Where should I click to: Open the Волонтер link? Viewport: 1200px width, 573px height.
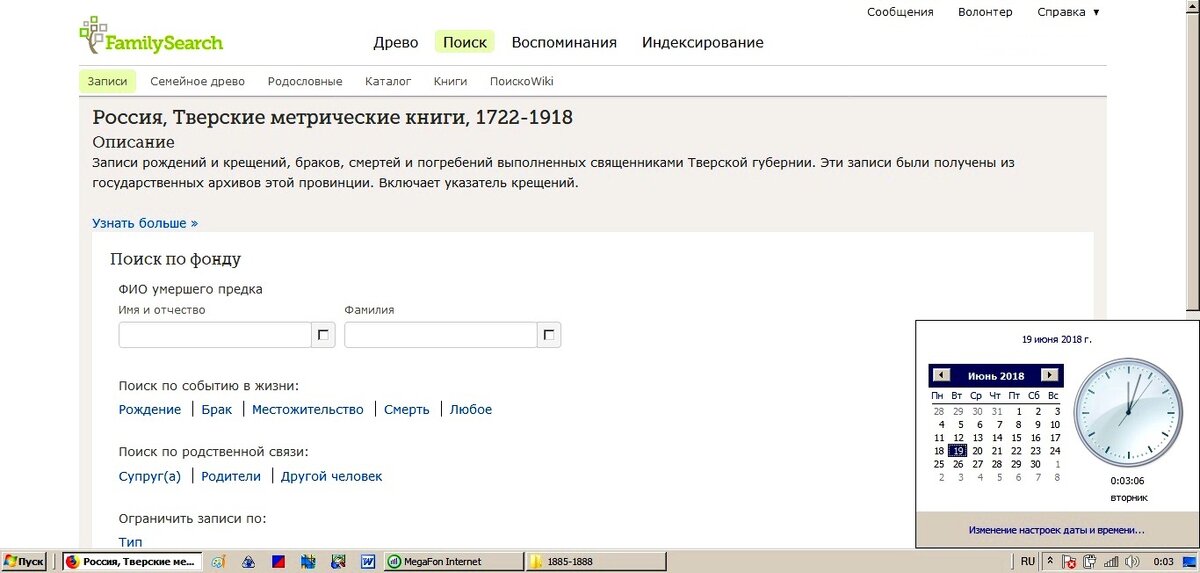[985, 12]
